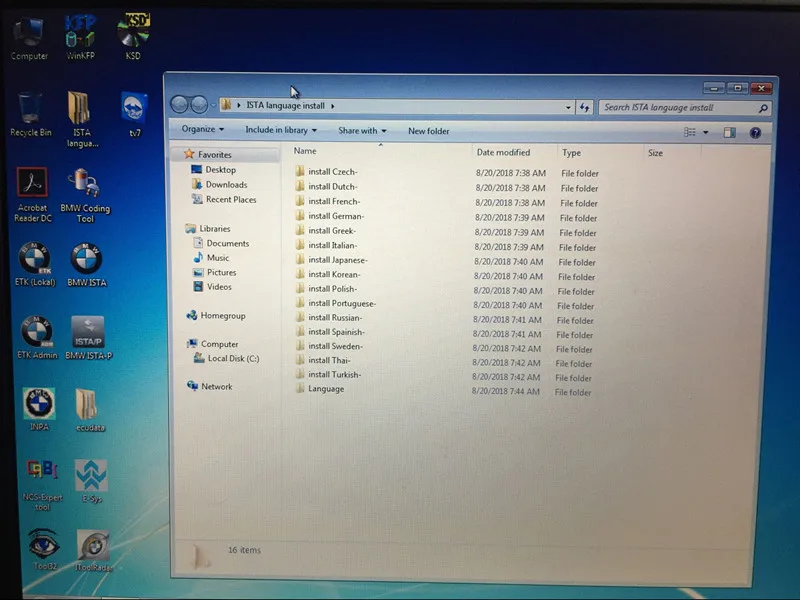800x600 pixels.
Task: Select the IToolRadar desktop icon
Action: pos(94,551)
